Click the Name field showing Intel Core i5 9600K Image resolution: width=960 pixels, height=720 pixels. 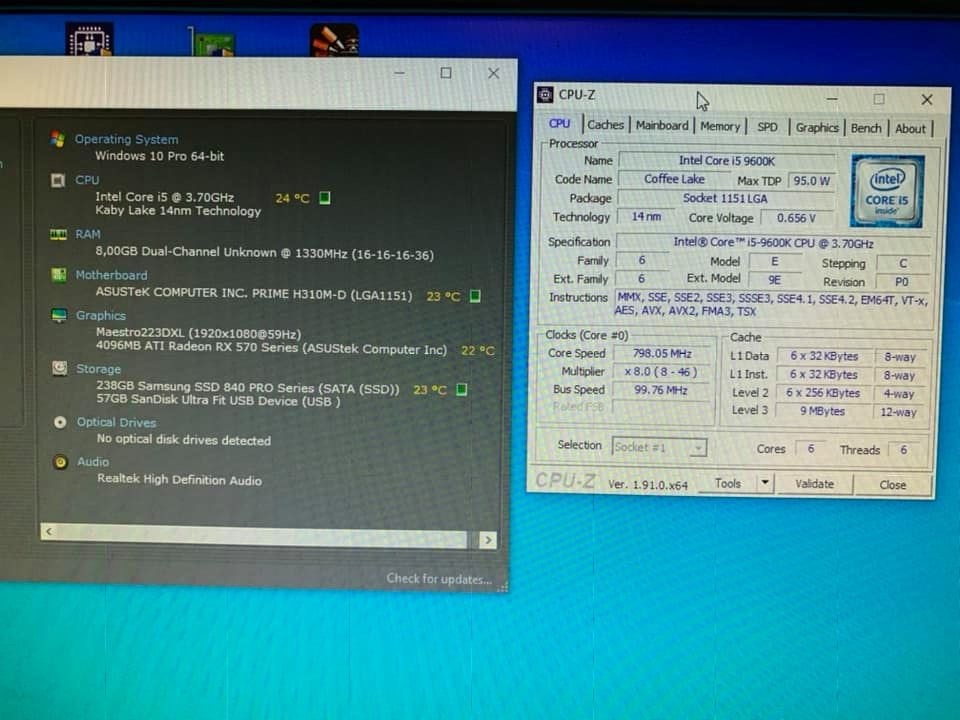727,161
